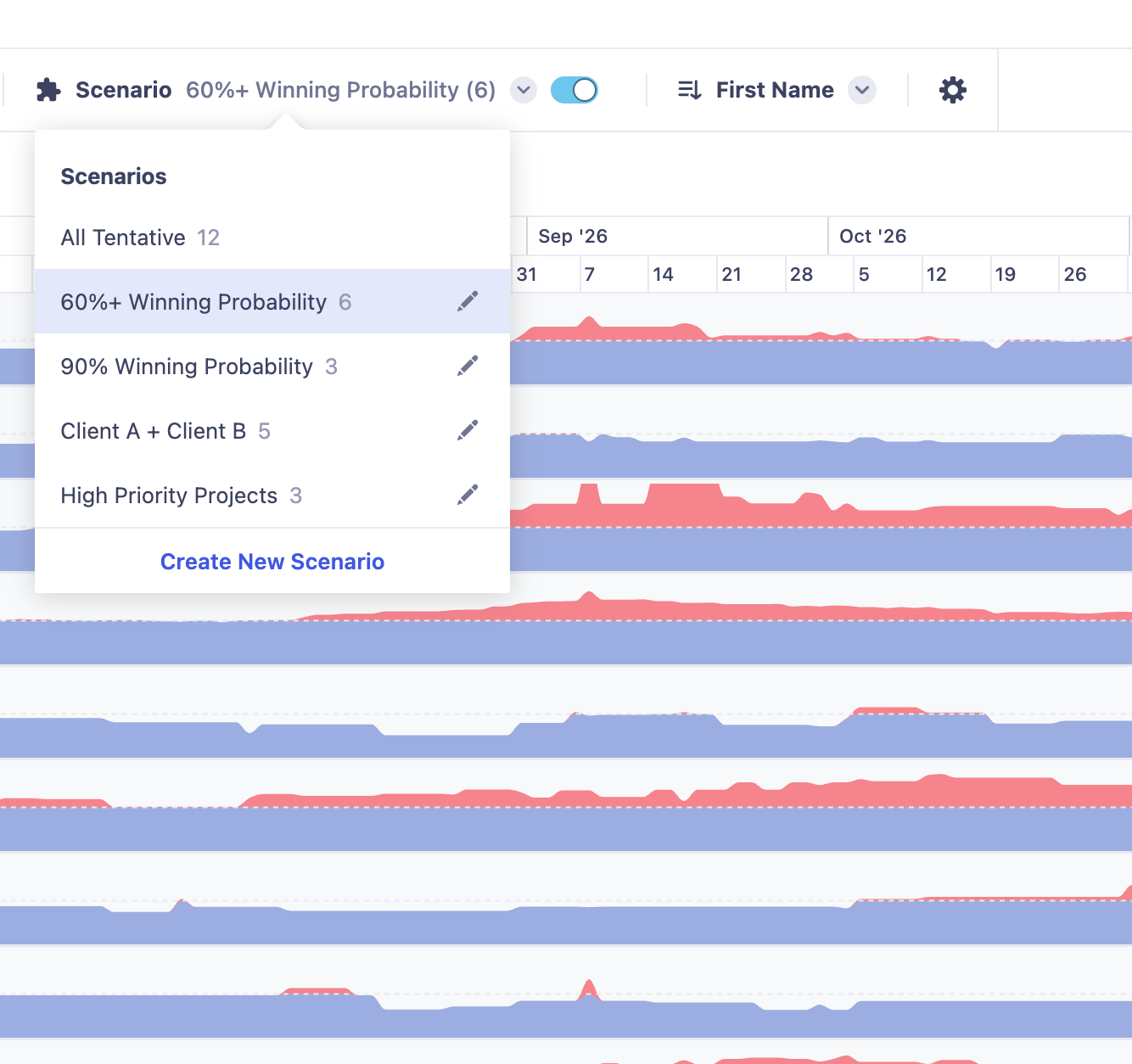Click the Scenario puzzle piece icon

point(48,90)
